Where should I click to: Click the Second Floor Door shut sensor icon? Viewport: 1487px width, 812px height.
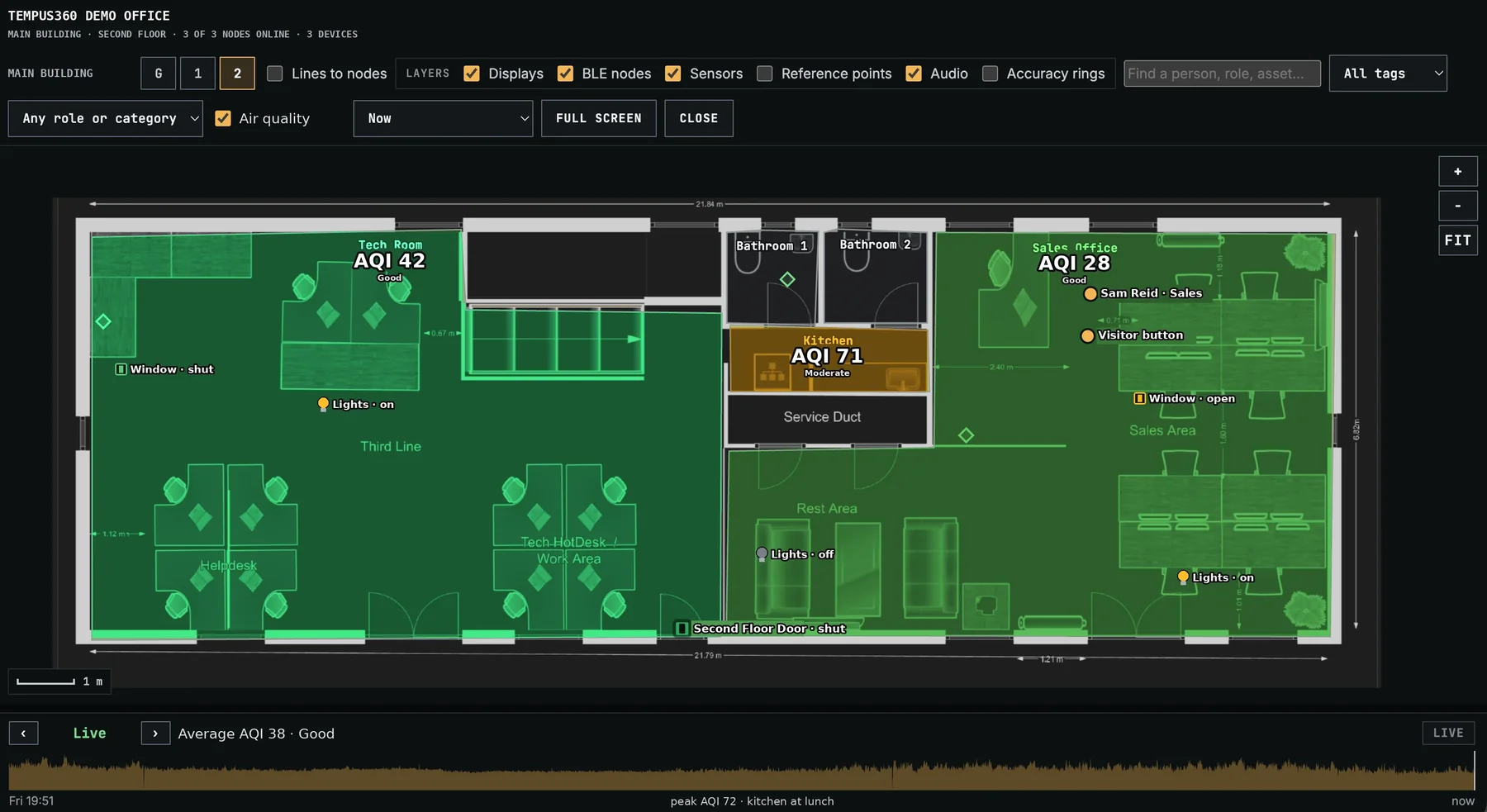tap(682, 629)
